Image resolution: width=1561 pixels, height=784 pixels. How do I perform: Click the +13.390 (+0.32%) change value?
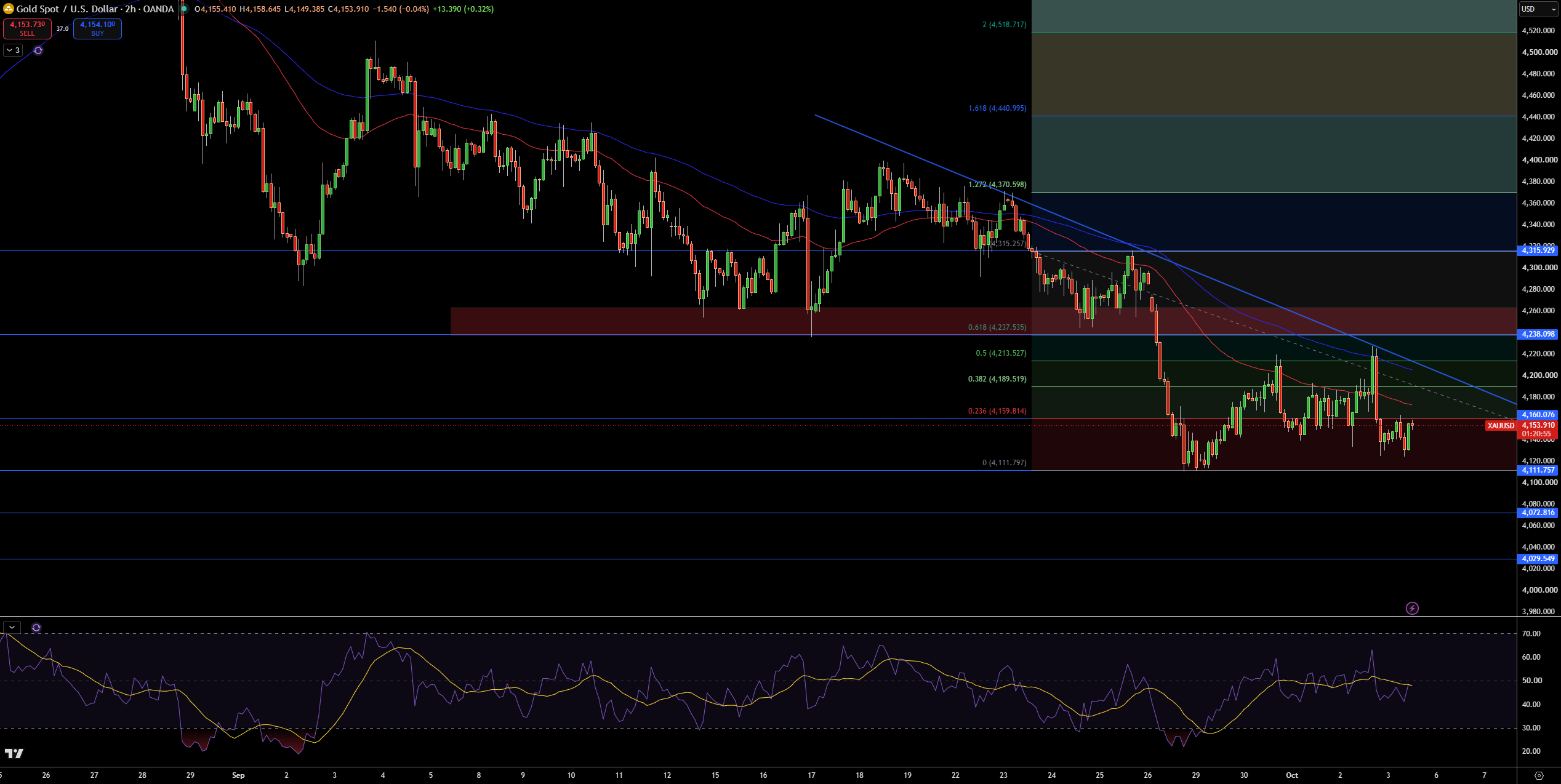463,9
